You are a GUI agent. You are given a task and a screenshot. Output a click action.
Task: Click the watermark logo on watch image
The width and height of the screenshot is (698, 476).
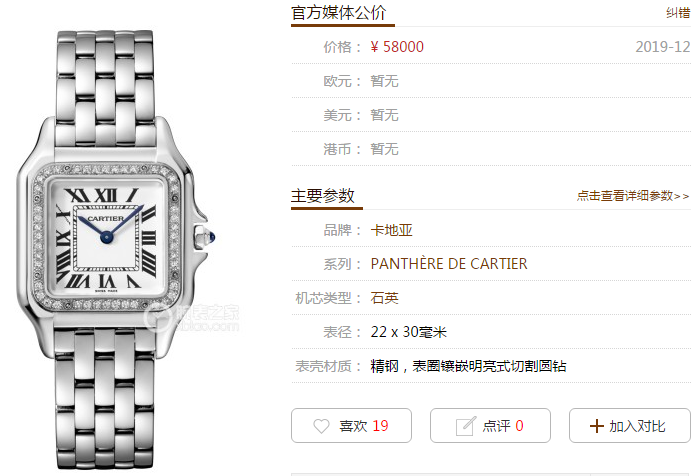coord(191,317)
